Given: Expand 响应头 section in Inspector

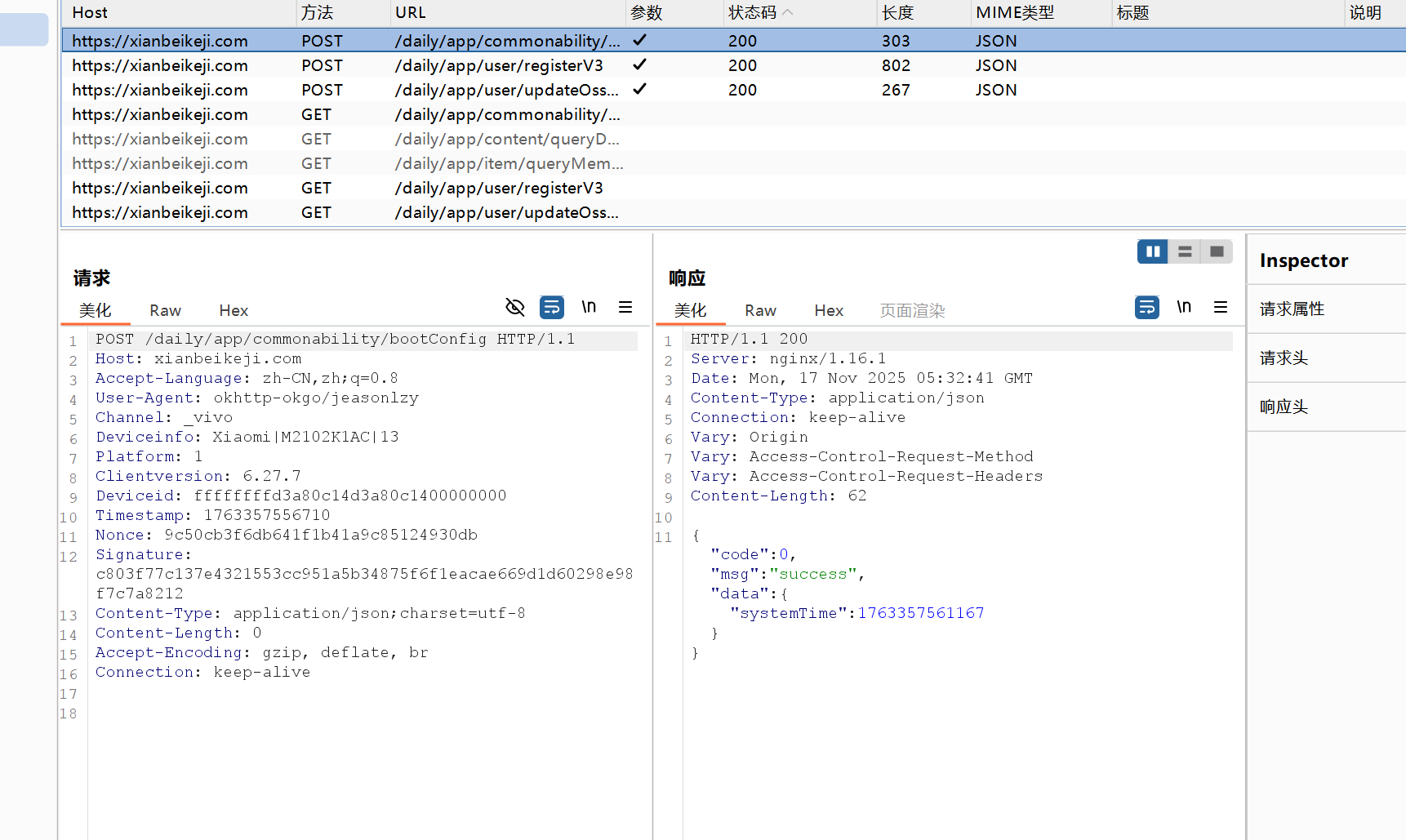Looking at the screenshot, I should [x=1284, y=407].
